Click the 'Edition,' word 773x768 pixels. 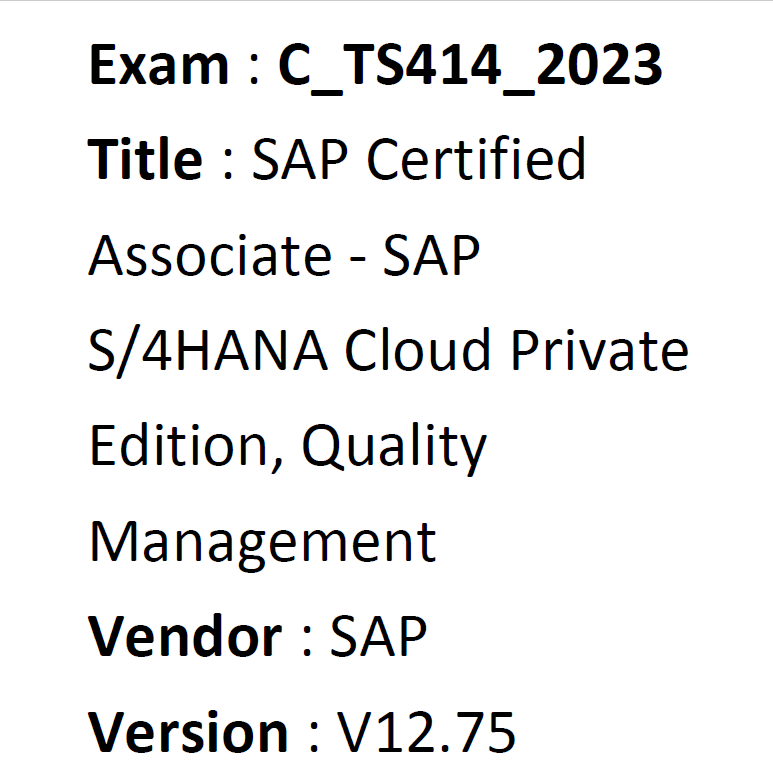click(x=187, y=447)
